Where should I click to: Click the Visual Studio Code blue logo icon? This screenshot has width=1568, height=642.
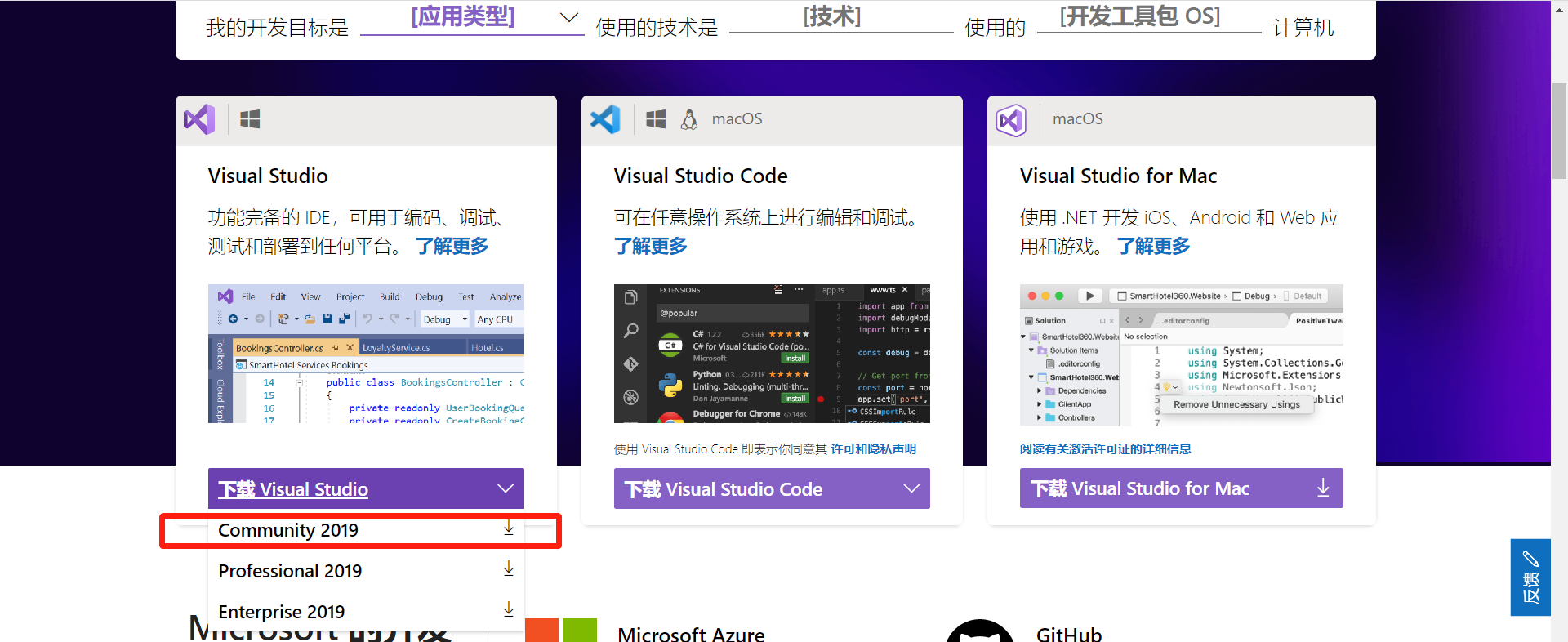click(605, 120)
